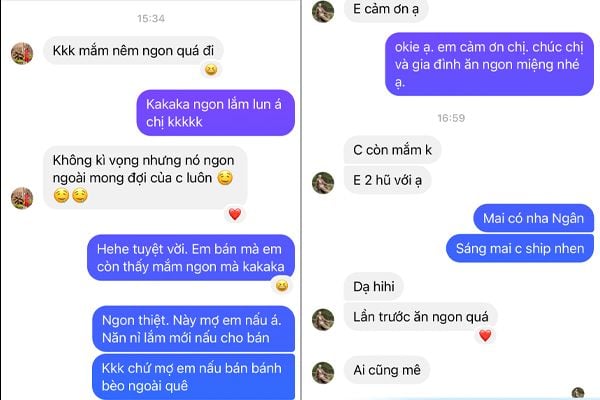Open sender avatar beside "Không kì vọng" message
600x400 pixels.
(x=22, y=198)
